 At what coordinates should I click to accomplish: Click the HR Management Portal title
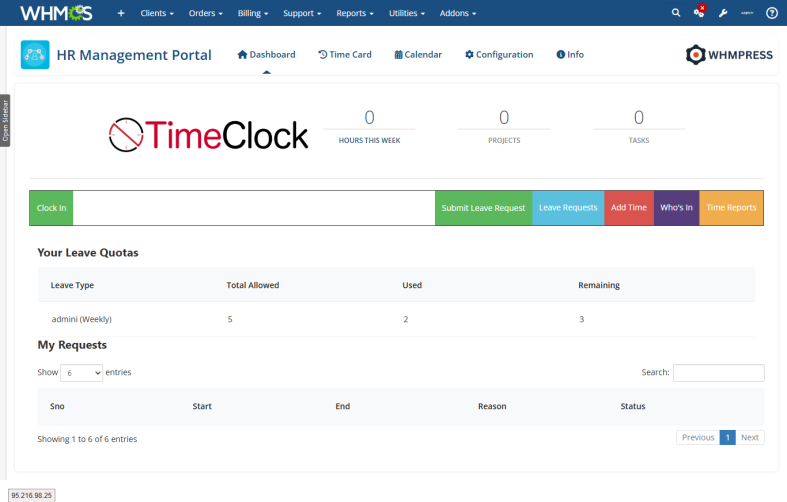click(x=134, y=55)
